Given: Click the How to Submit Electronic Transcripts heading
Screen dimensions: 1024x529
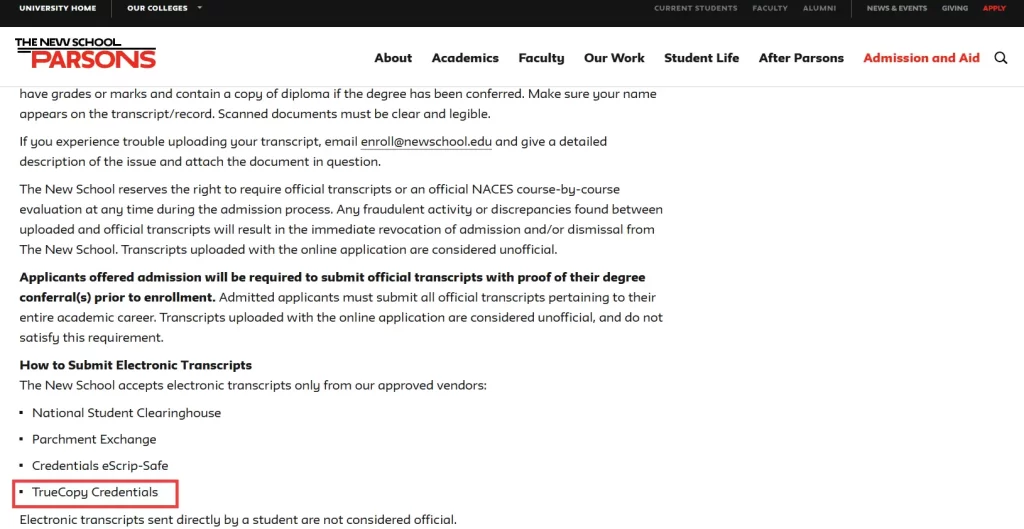Looking at the screenshot, I should (x=136, y=365).
